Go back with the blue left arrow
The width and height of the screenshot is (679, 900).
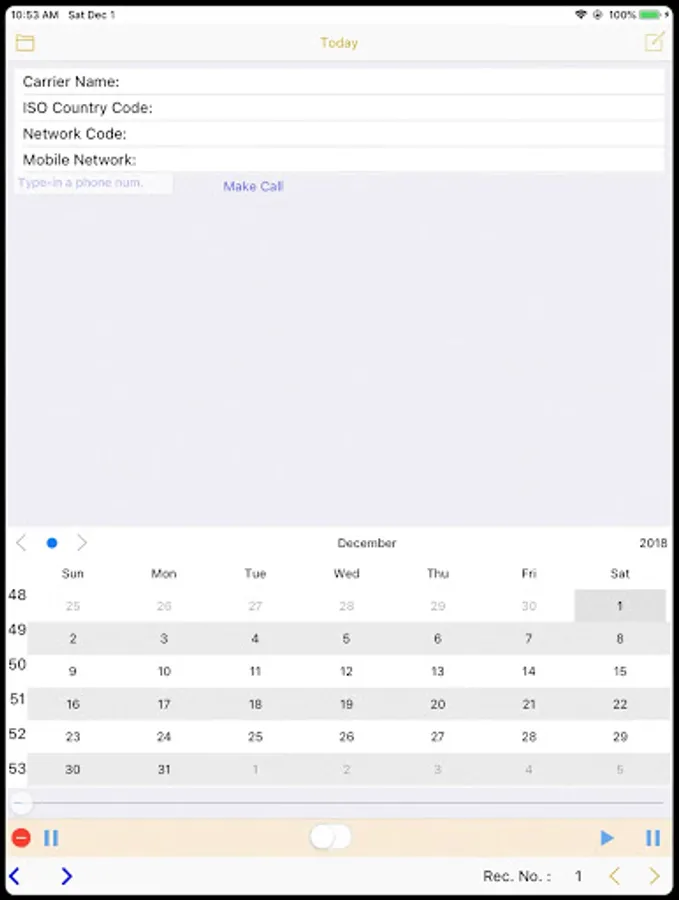15,876
